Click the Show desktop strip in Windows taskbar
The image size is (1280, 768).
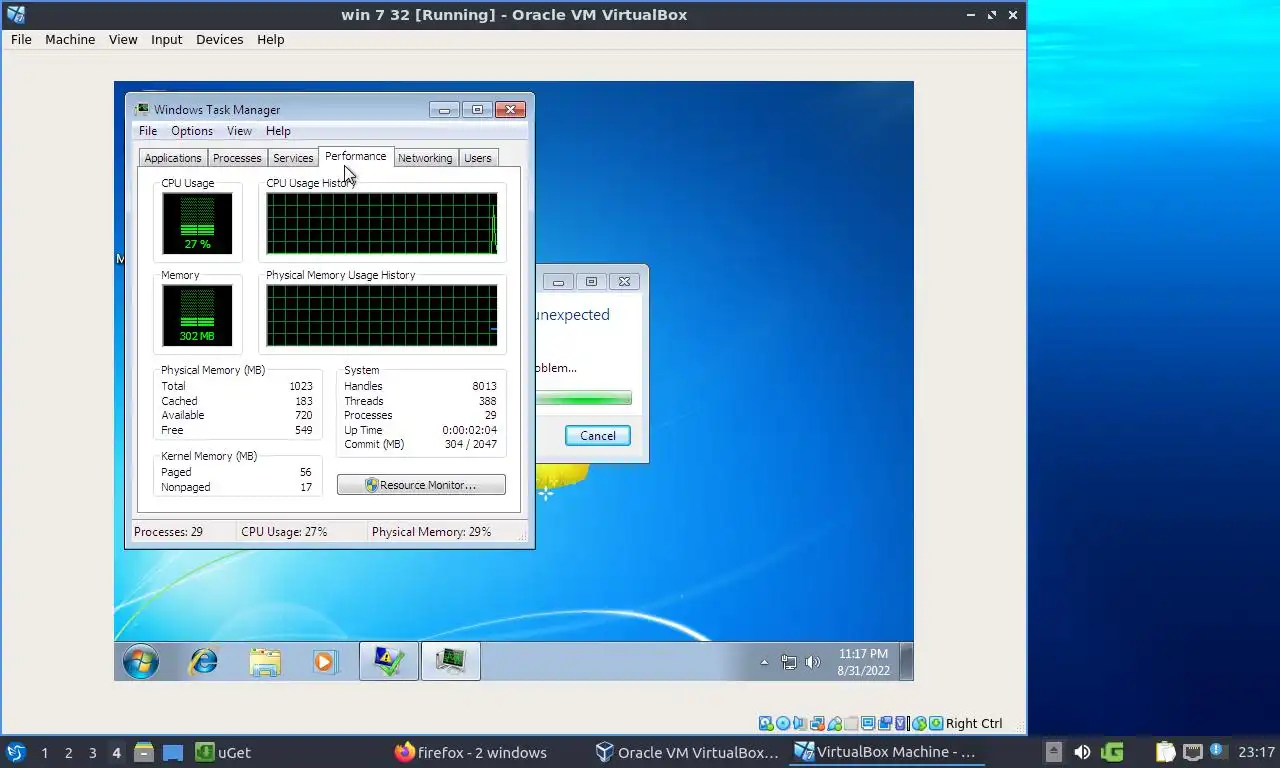(x=906, y=661)
